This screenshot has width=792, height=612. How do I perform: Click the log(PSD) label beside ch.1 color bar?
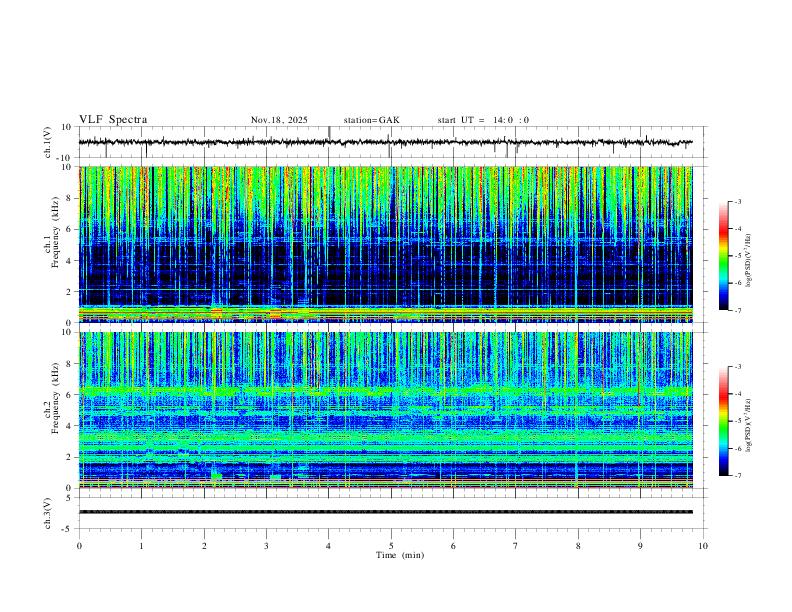click(748, 261)
